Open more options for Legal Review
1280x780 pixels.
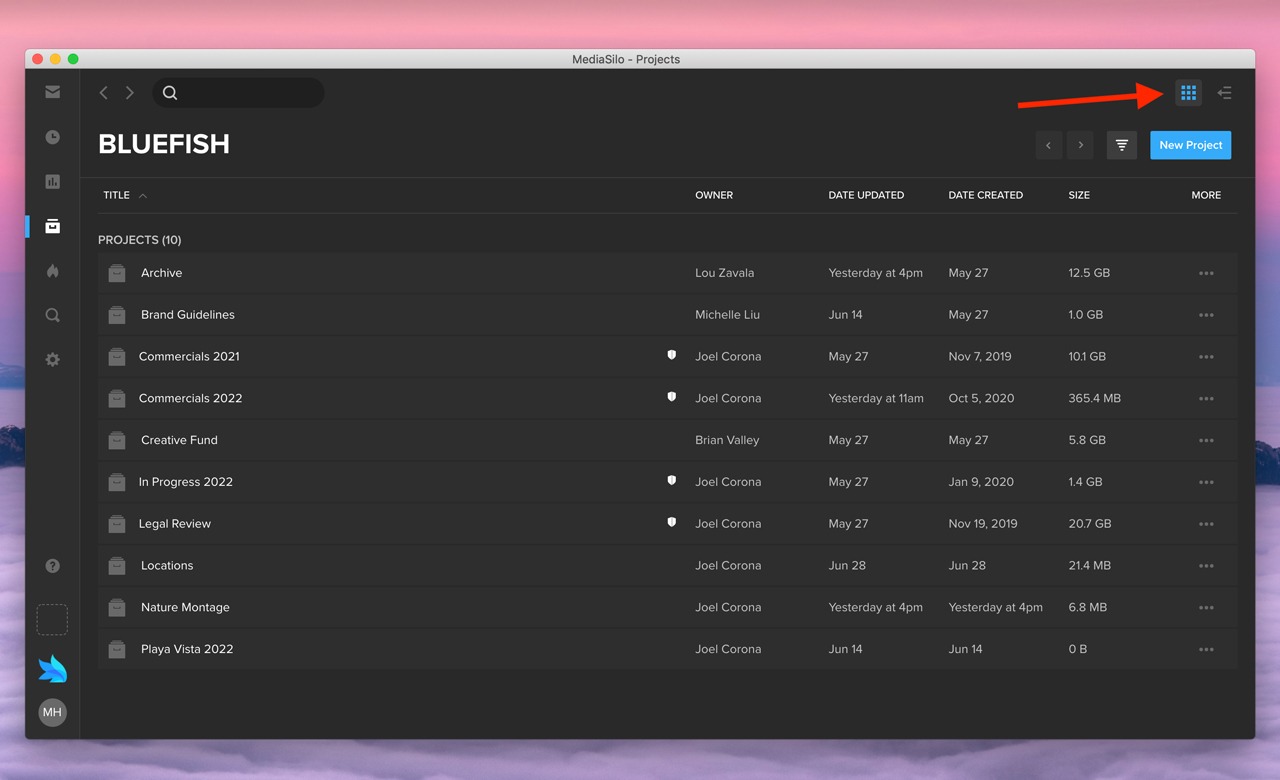1206,524
